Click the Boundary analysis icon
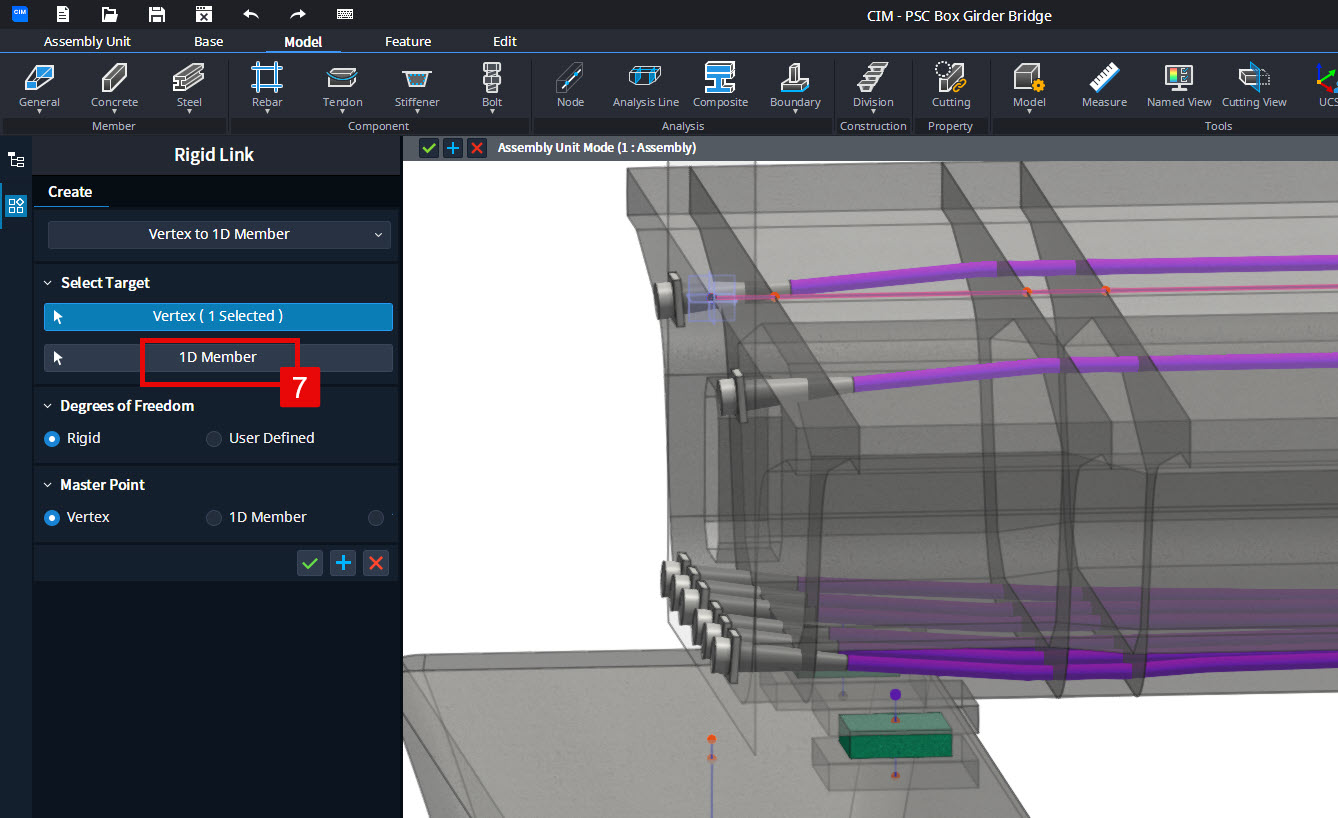This screenshot has width=1338, height=818. [795, 85]
